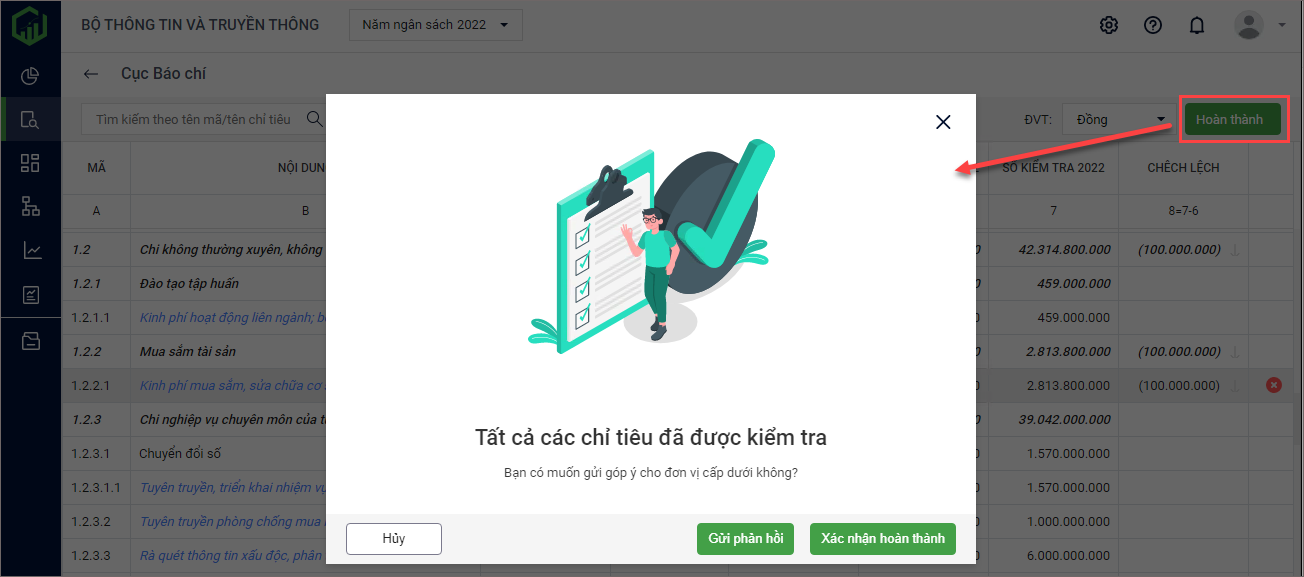Go back using the left arrow
Screen dimensions: 1304x577
click(91, 74)
